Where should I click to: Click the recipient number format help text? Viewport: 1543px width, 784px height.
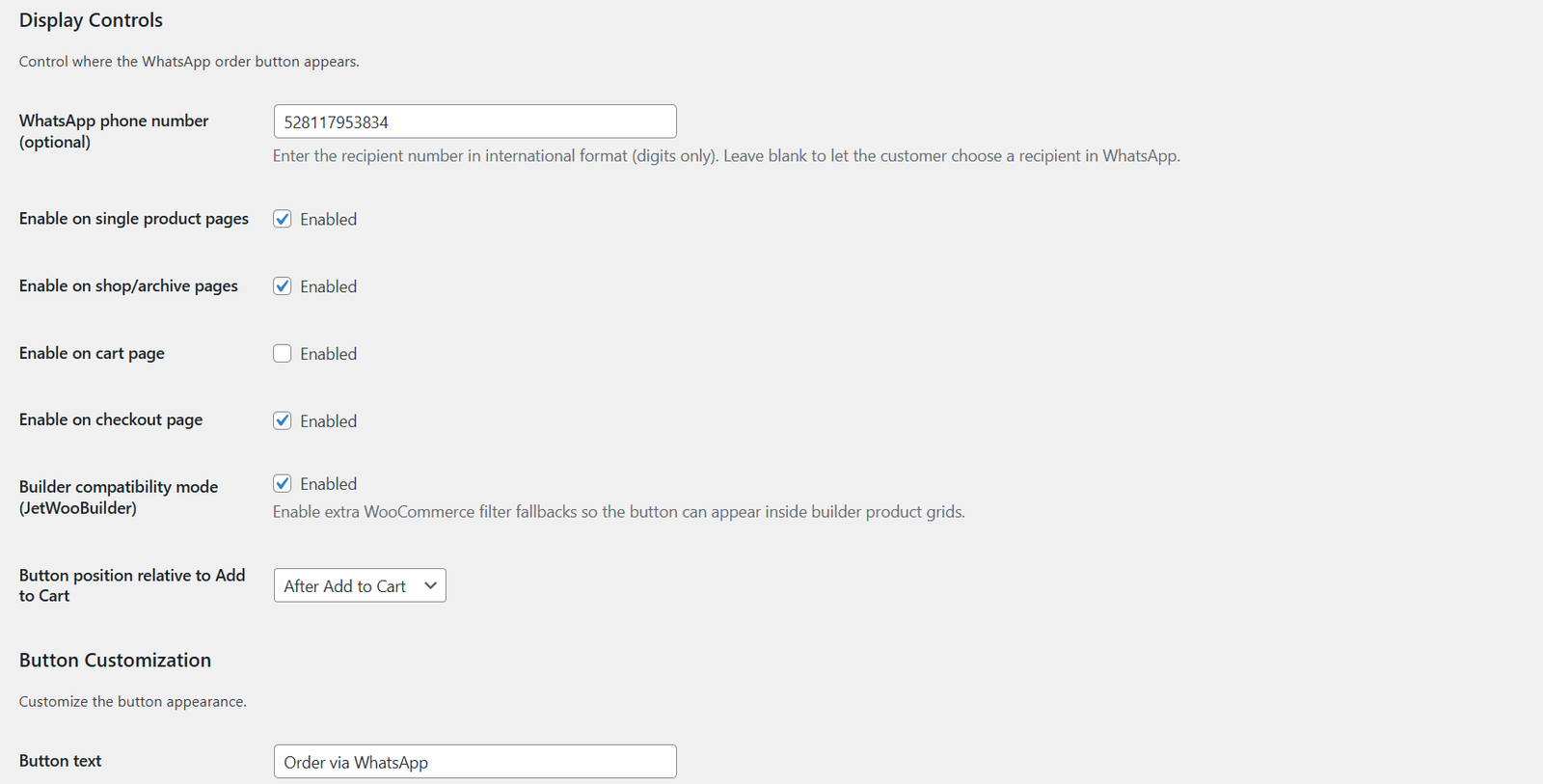pyautogui.click(x=725, y=156)
